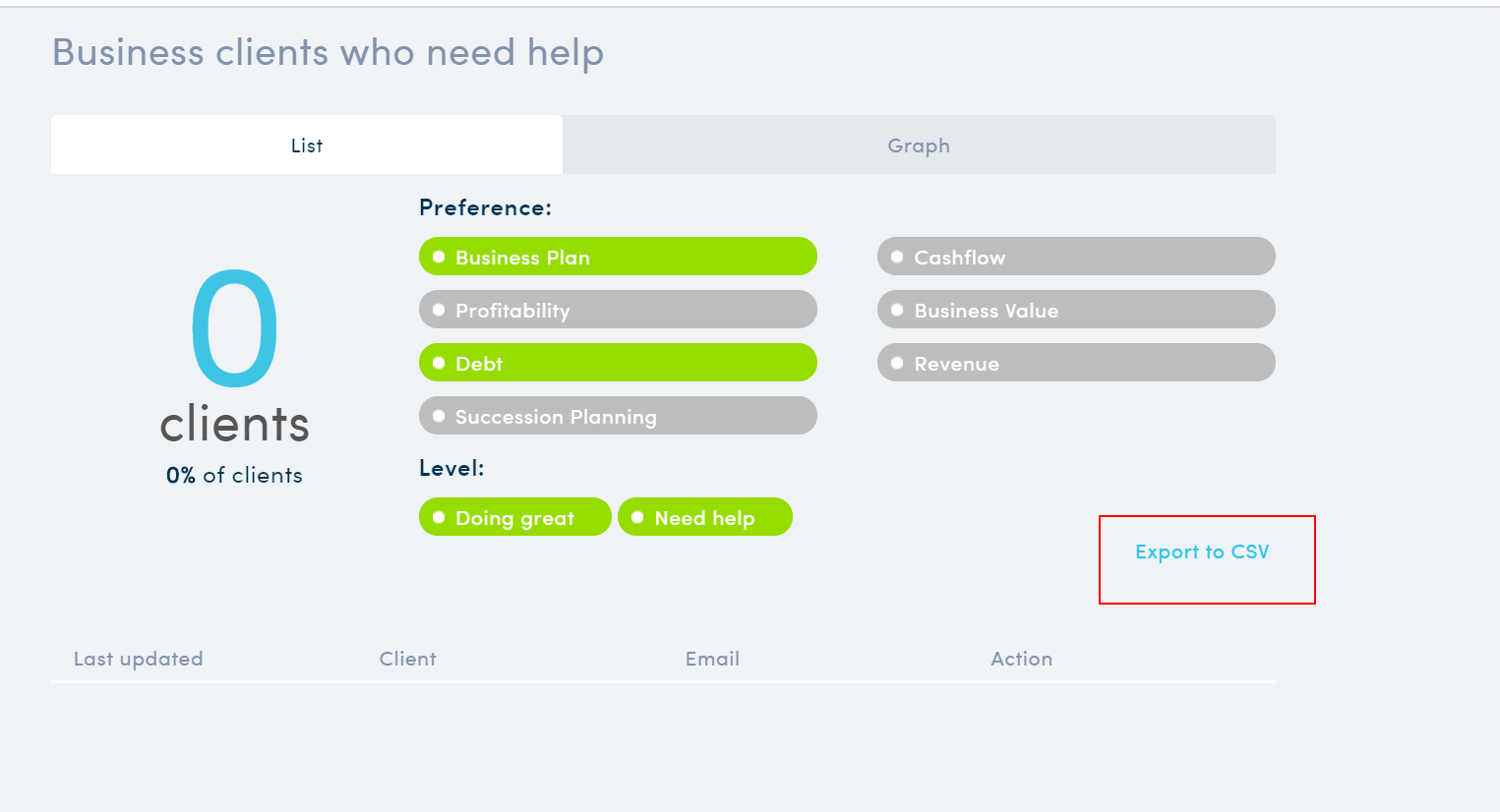Click the white dot on Cashflow pill

coord(897,257)
